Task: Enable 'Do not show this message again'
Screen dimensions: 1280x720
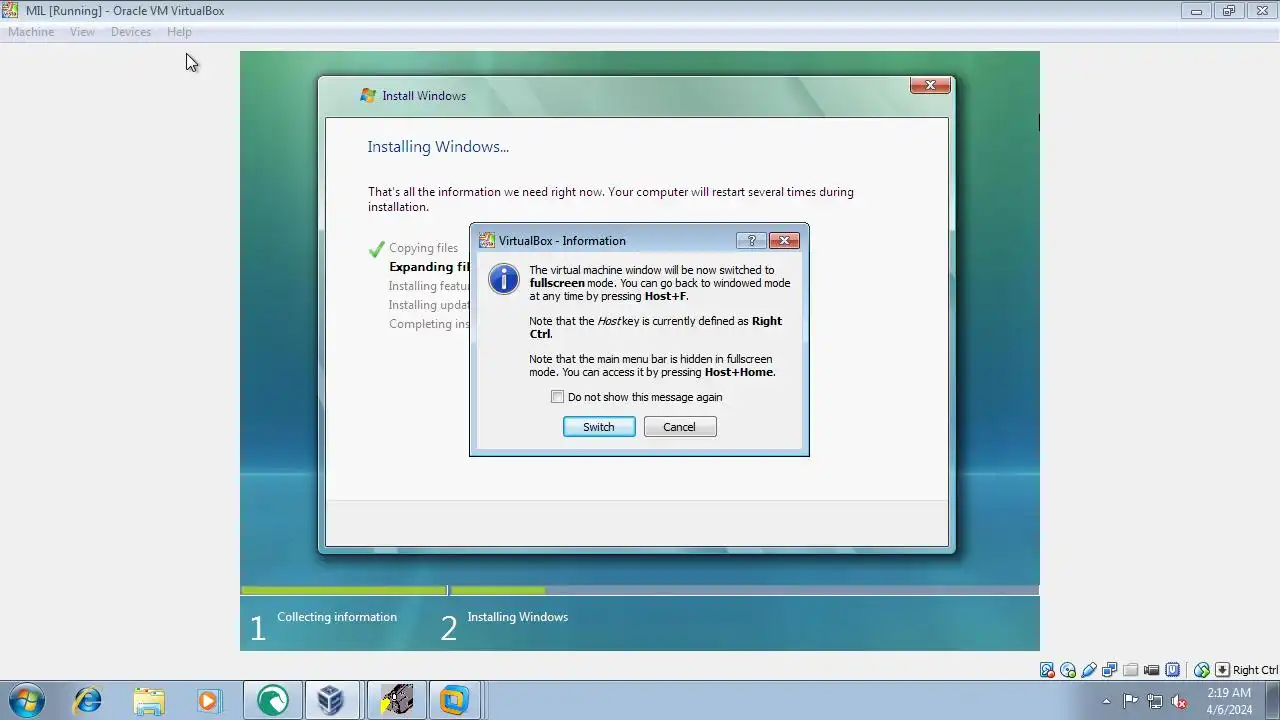Action: tap(558, 397)
